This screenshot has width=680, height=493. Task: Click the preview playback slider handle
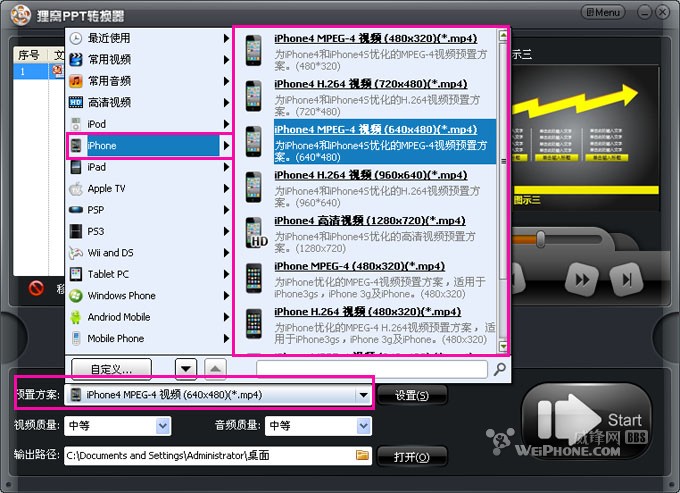[540, 239]
